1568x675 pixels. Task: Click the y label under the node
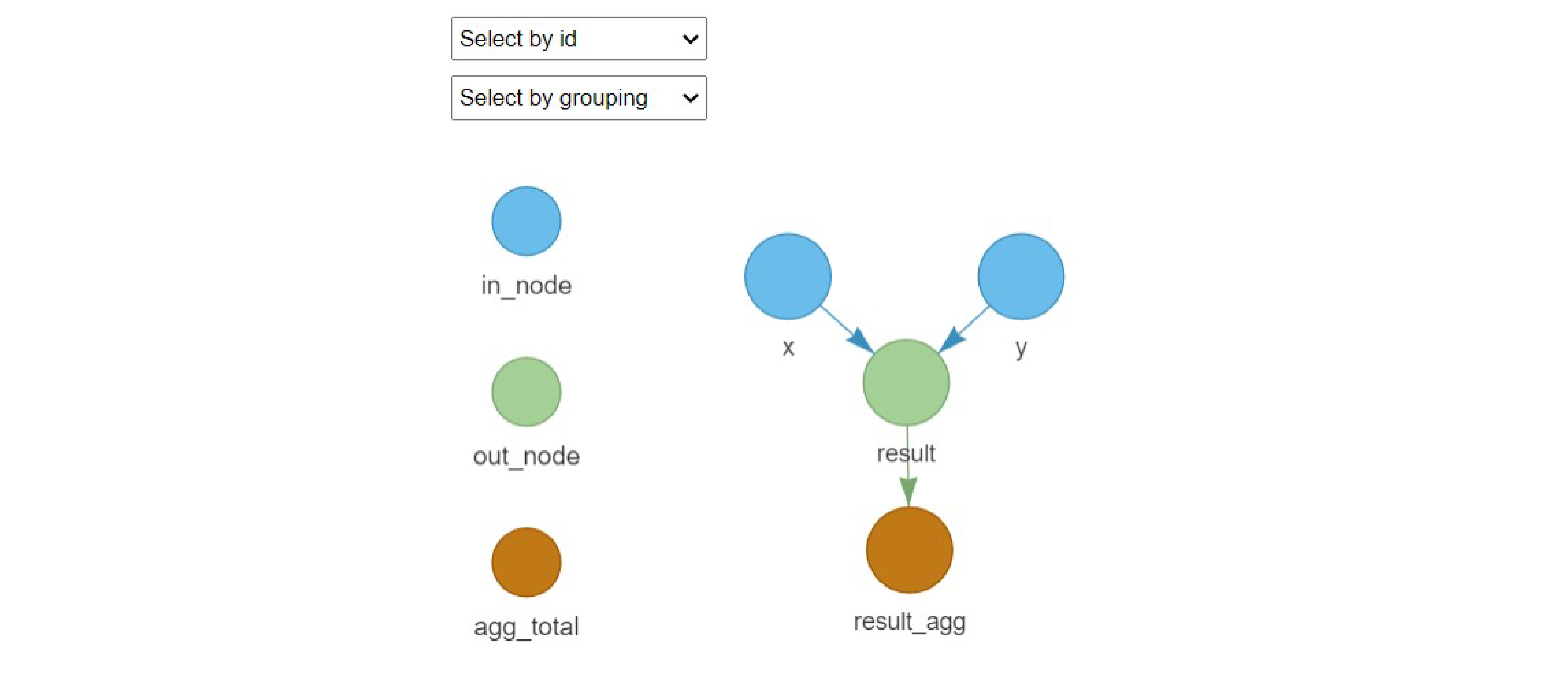[x=1021, y=348]
